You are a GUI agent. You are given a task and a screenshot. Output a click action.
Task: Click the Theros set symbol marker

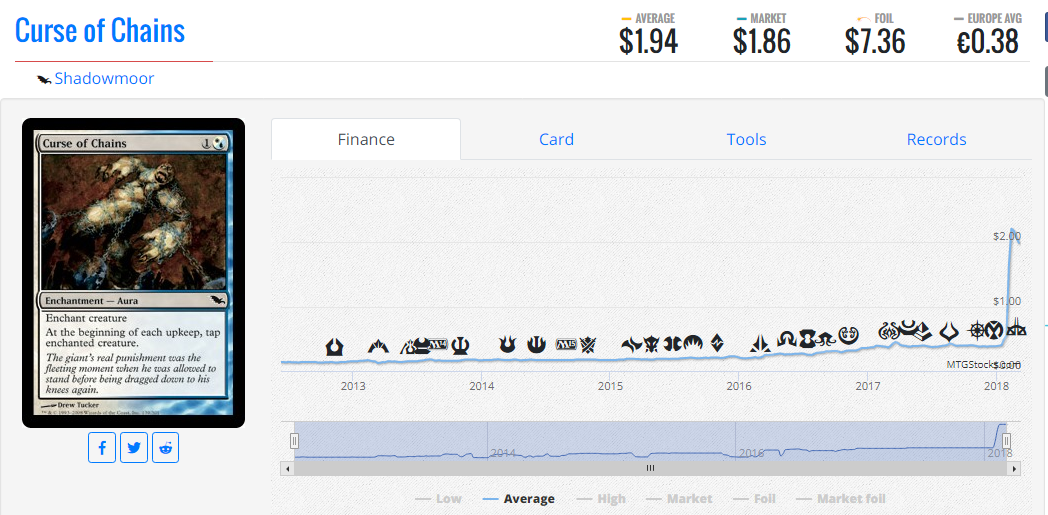(x=461, y=346)
